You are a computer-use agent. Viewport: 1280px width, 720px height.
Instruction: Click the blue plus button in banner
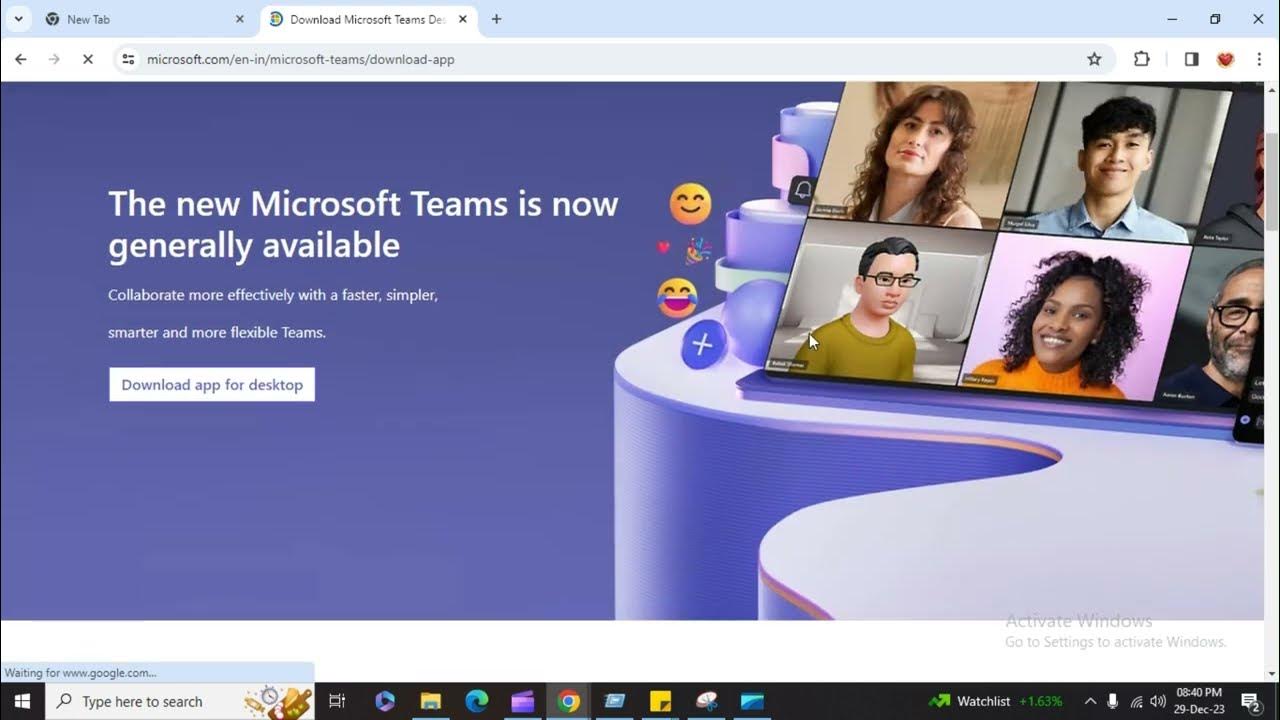coord(702,345)
